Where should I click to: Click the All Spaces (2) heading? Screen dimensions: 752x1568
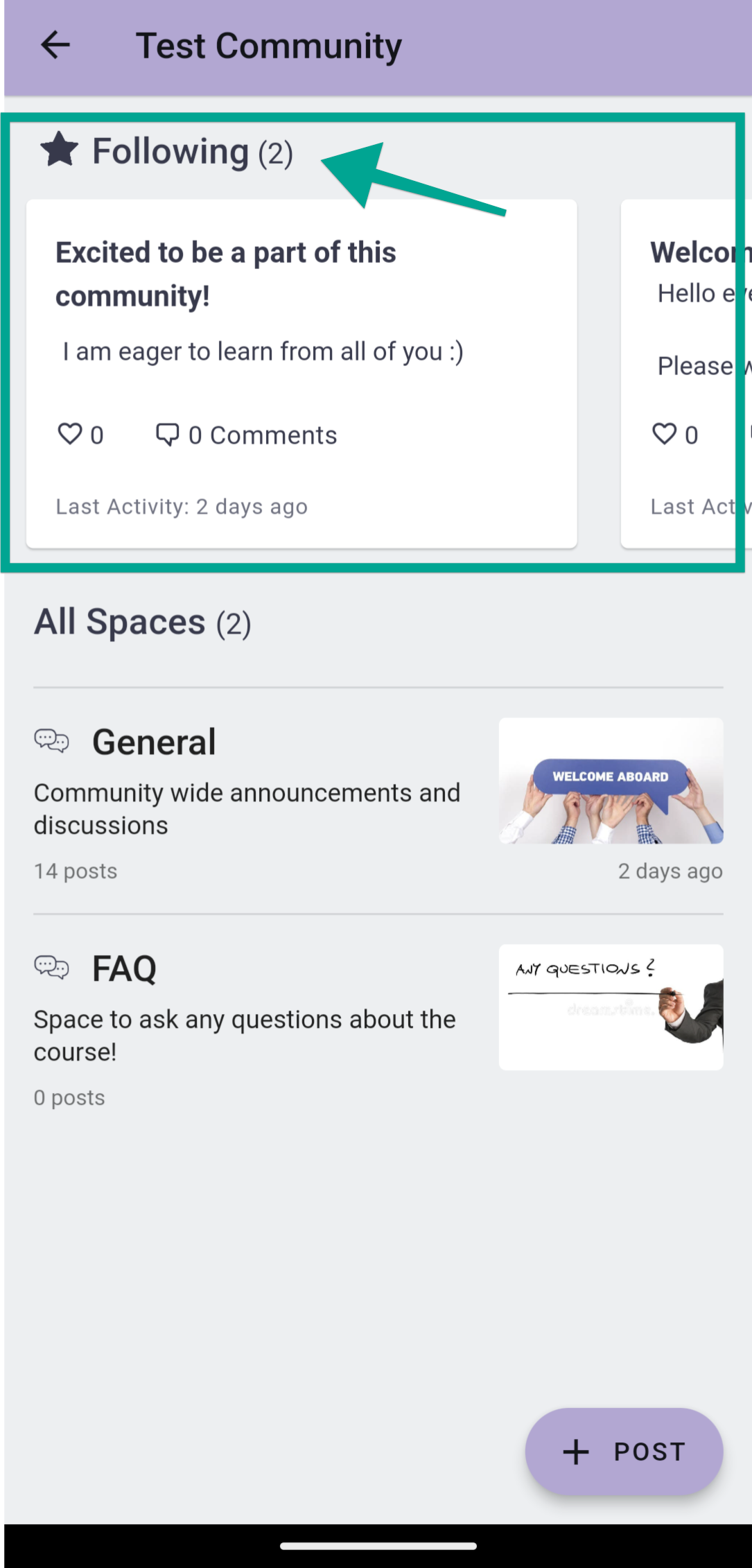pyautogui.click(x=143, y=622)
